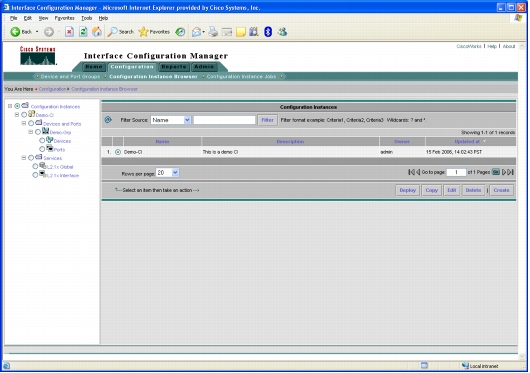Collapse the Configuration Instances root node

(x=10, y=106)
